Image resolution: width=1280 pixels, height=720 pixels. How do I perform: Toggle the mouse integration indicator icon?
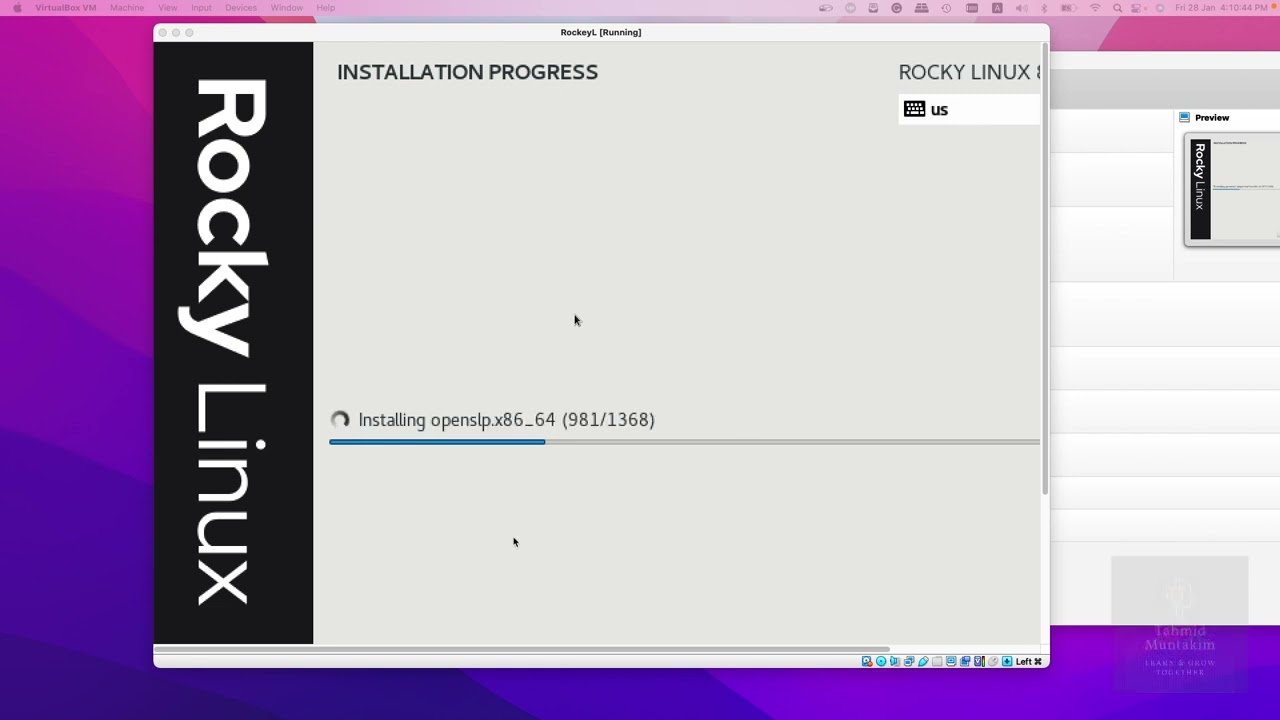click(993, 661)
